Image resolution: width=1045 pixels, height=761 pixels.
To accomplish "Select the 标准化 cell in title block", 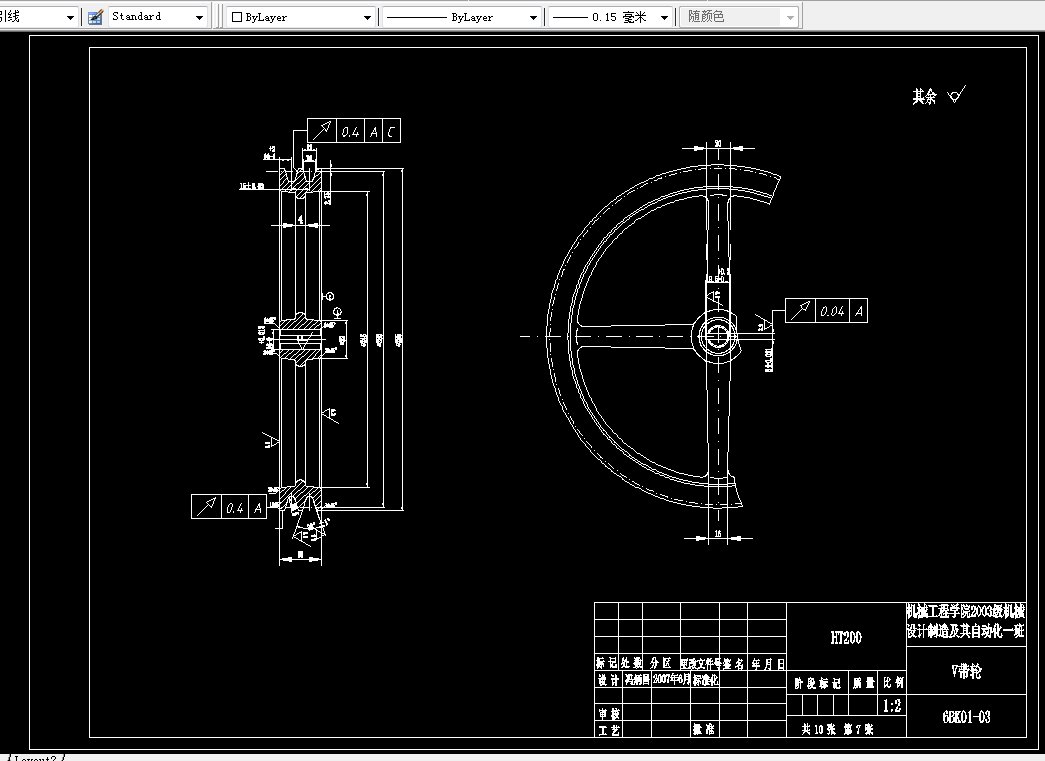I will (706, 680).
